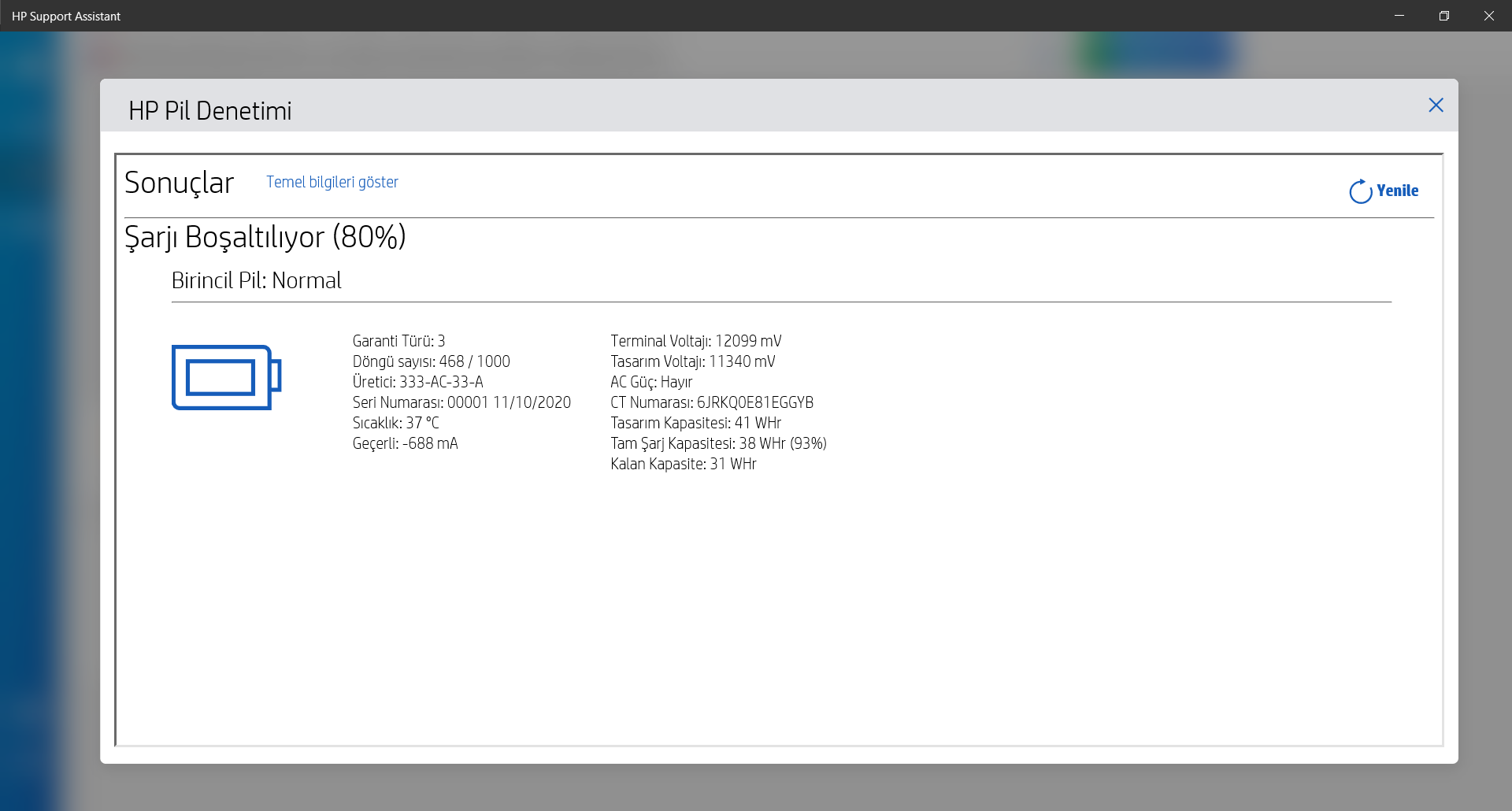Close the HP Pil Denetimi dialog
Viewport: 1512px width, 811px height.
[x=1436, y=106]
